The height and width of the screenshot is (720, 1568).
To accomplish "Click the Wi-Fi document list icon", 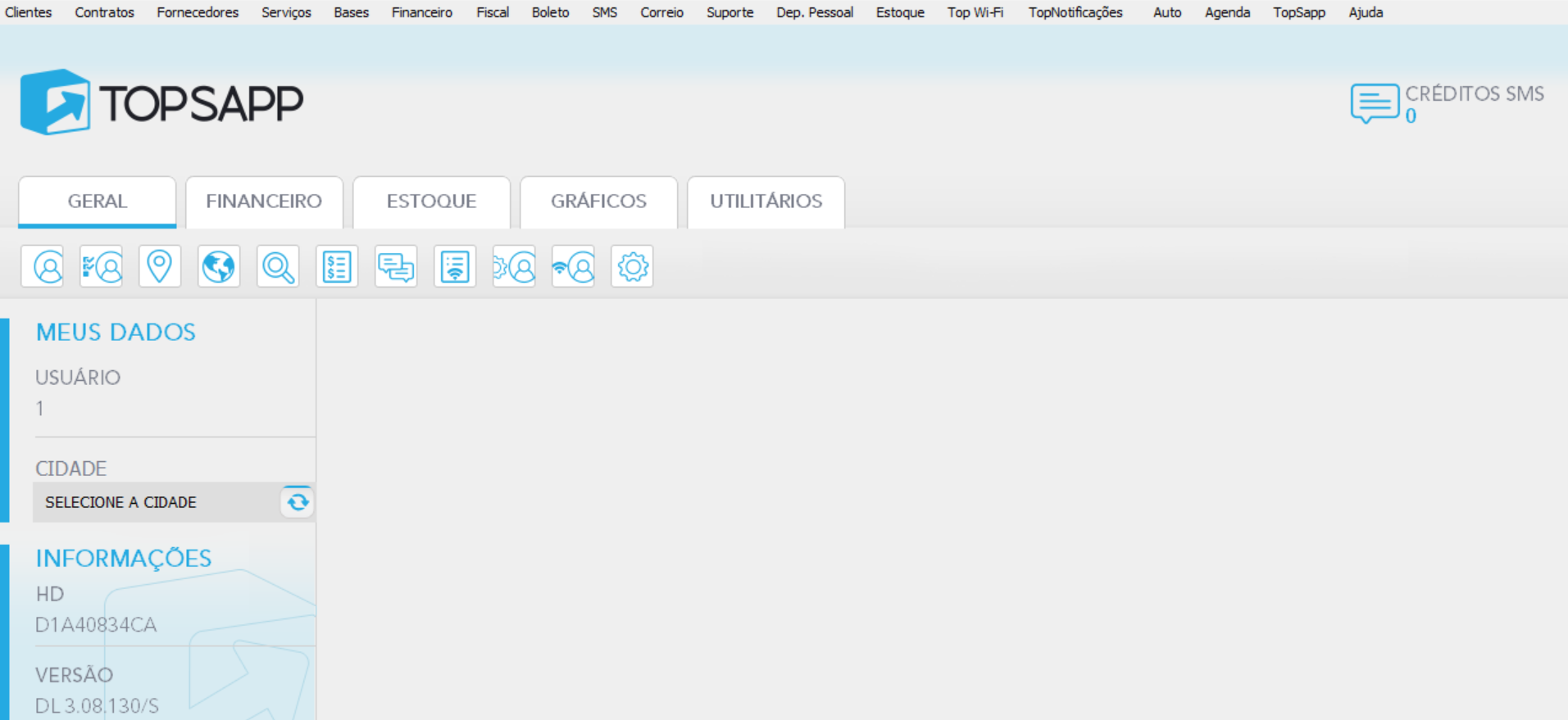I will (455, 266).
